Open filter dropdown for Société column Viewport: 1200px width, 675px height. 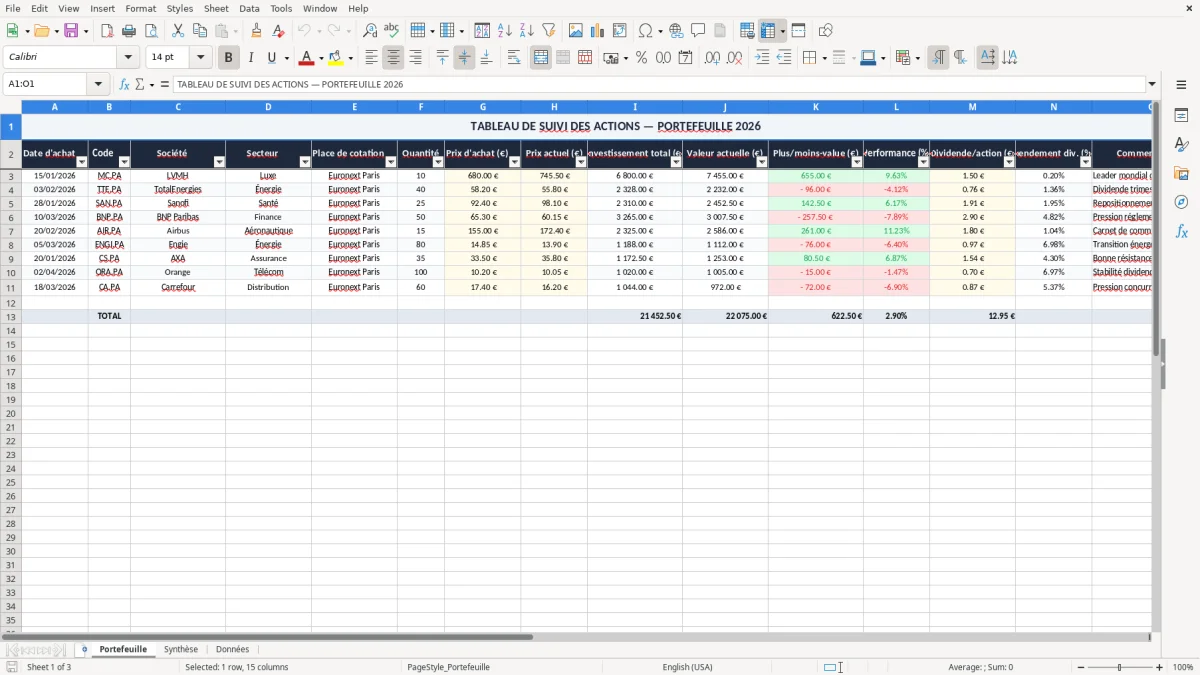click(219, 162)
